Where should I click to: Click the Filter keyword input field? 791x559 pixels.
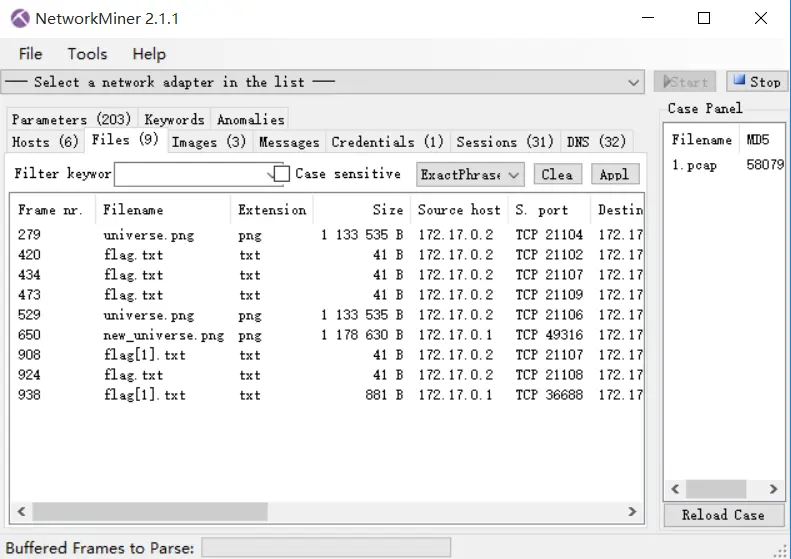coord(193,175)
